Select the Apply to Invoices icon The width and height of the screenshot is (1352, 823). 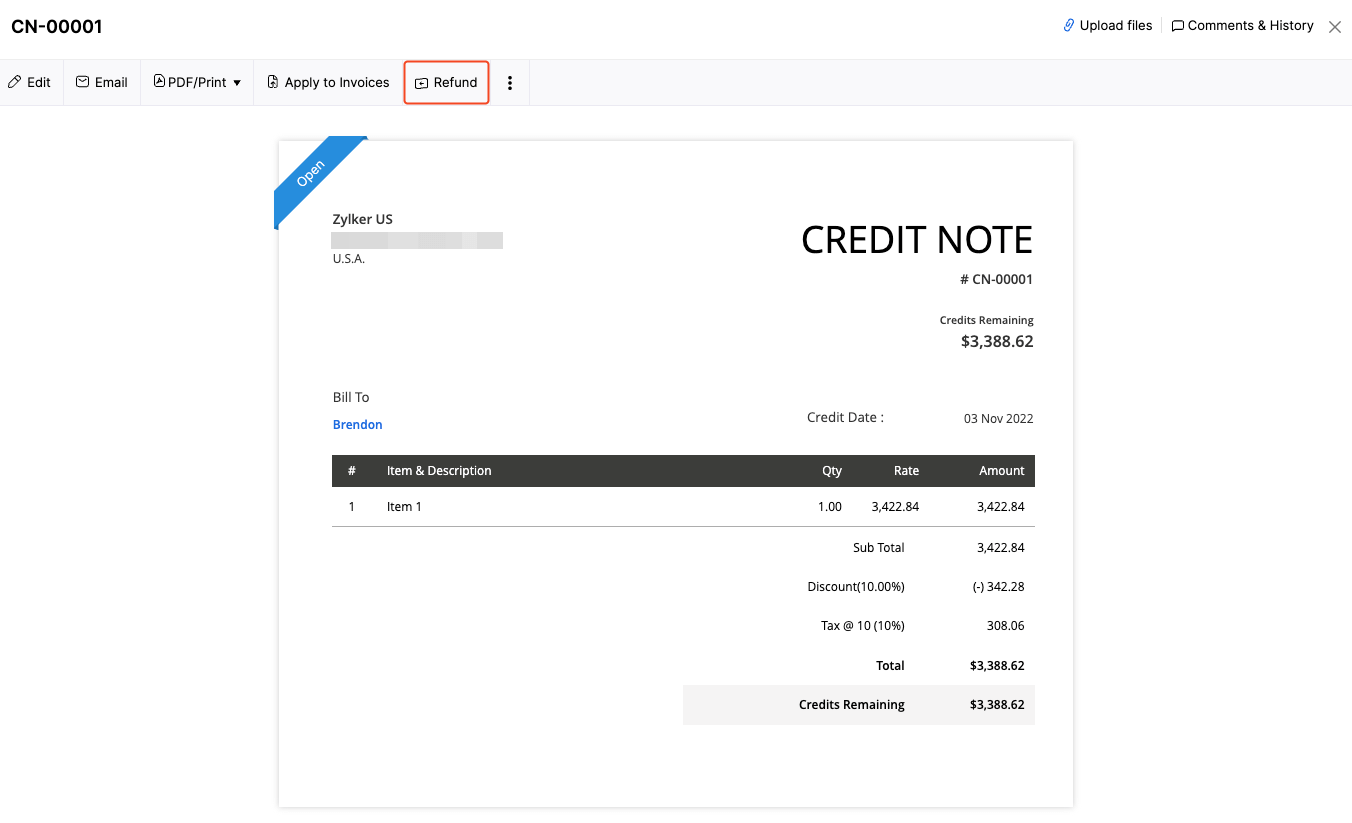pyautogui.click(x=271, y=82)
